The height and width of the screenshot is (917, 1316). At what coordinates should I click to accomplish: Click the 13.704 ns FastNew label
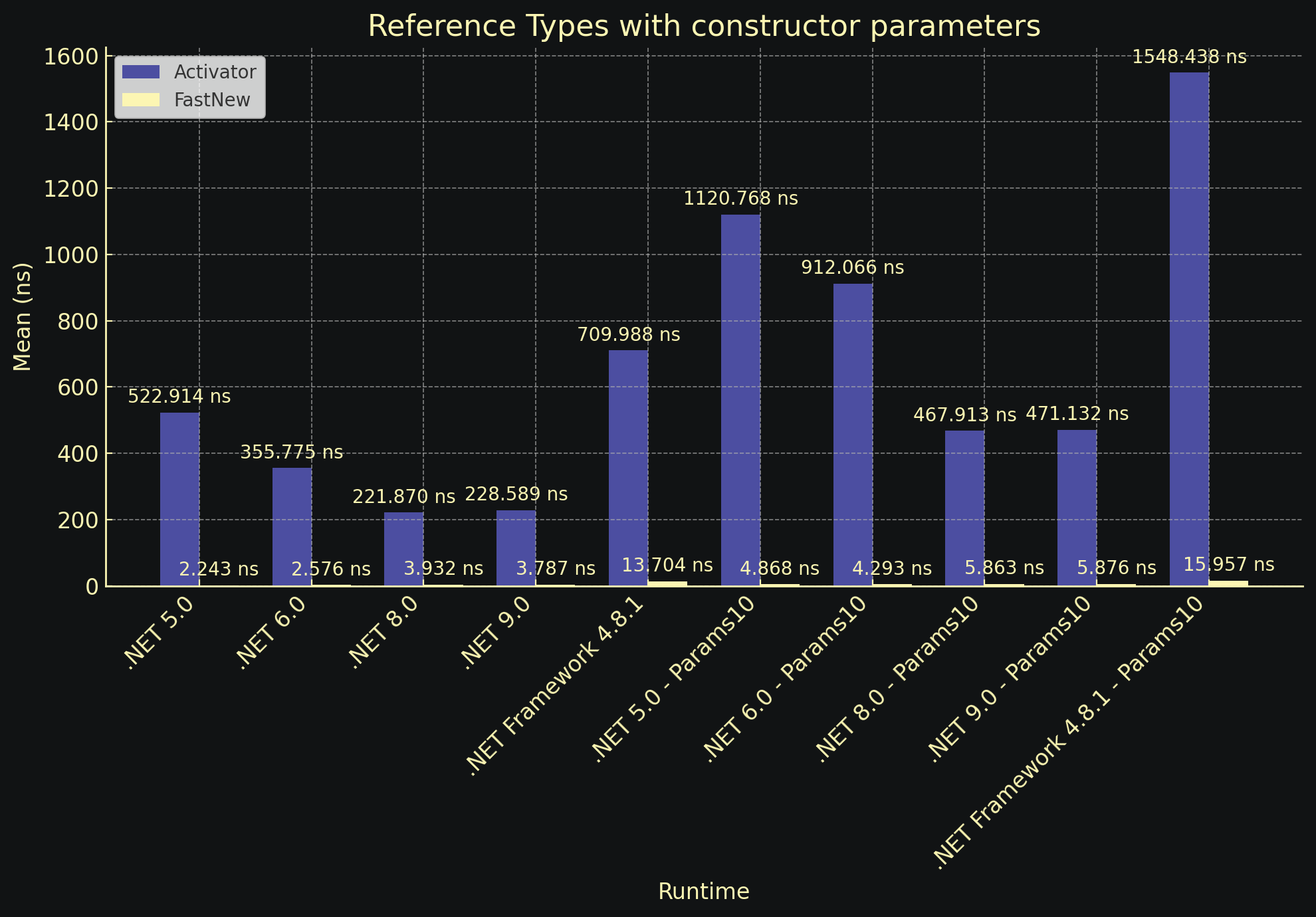667,565
